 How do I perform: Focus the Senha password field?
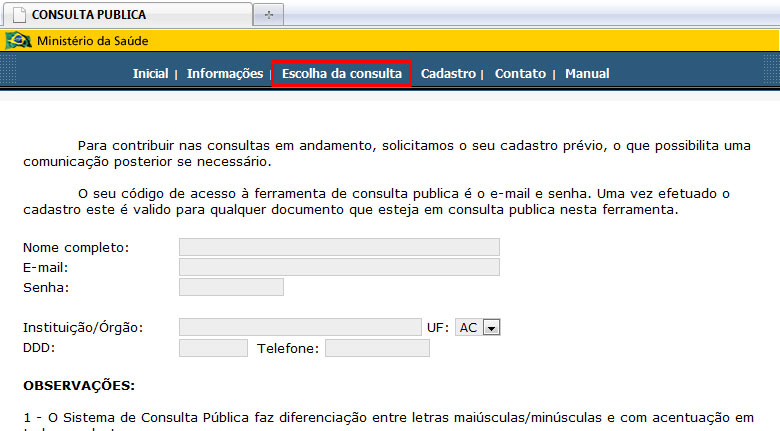[x=231, y=287]
